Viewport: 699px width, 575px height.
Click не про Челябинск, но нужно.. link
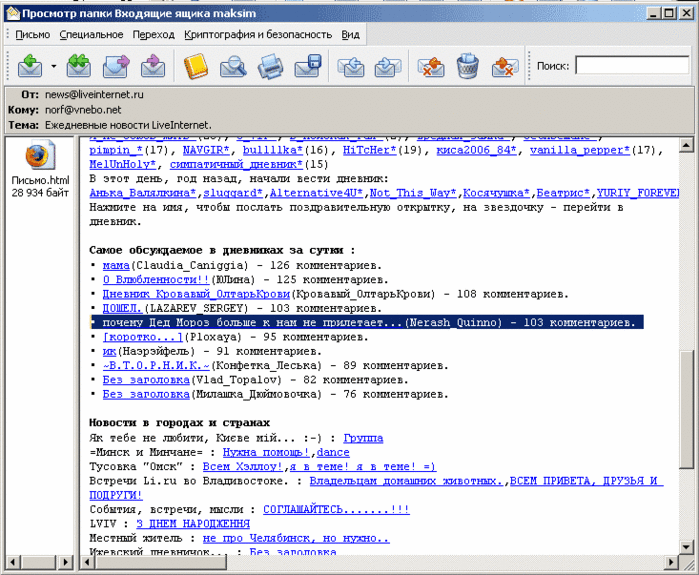[296, 538]
